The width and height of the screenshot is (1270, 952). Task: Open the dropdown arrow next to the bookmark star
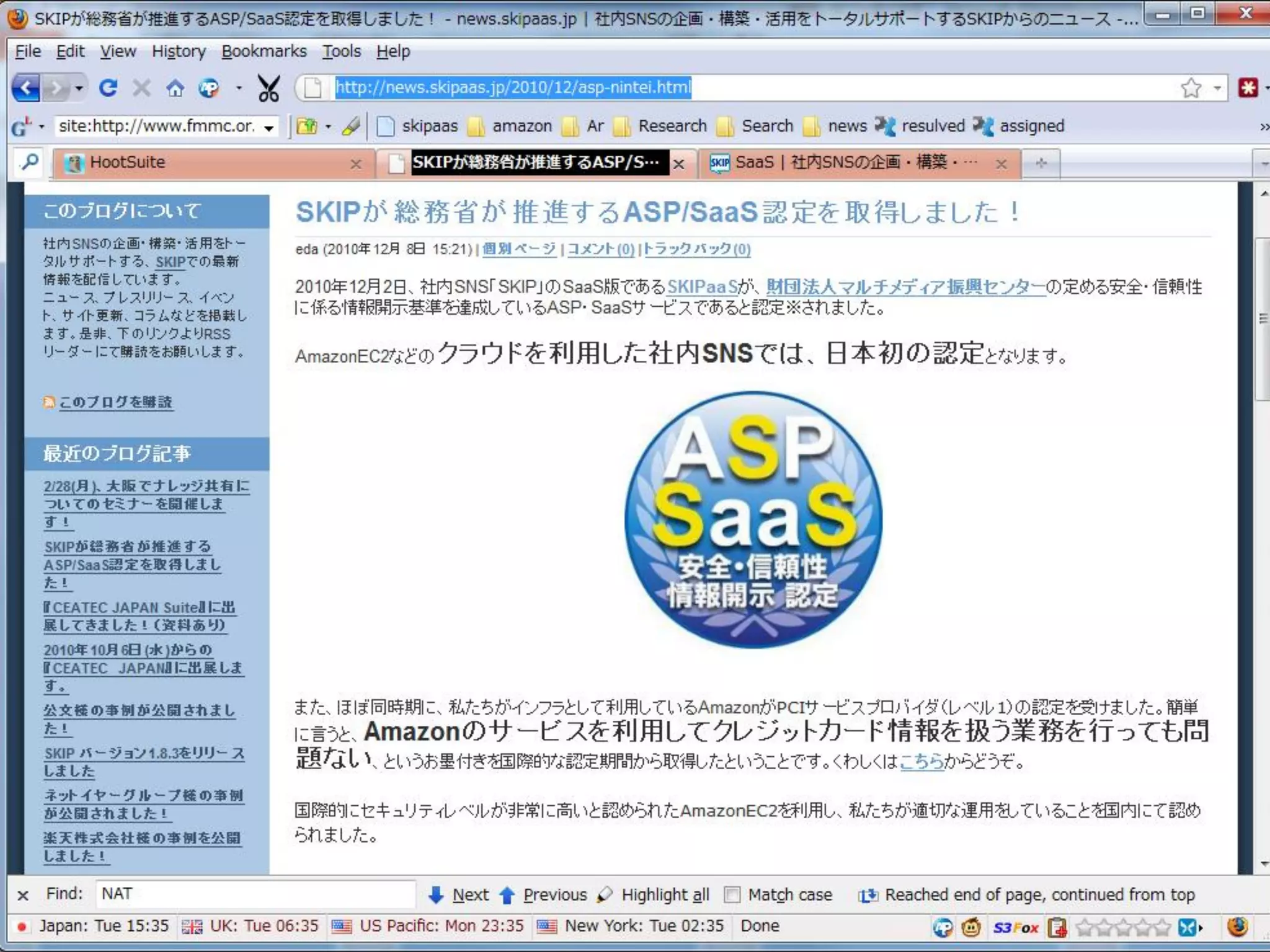click(x=1217, y=88)
